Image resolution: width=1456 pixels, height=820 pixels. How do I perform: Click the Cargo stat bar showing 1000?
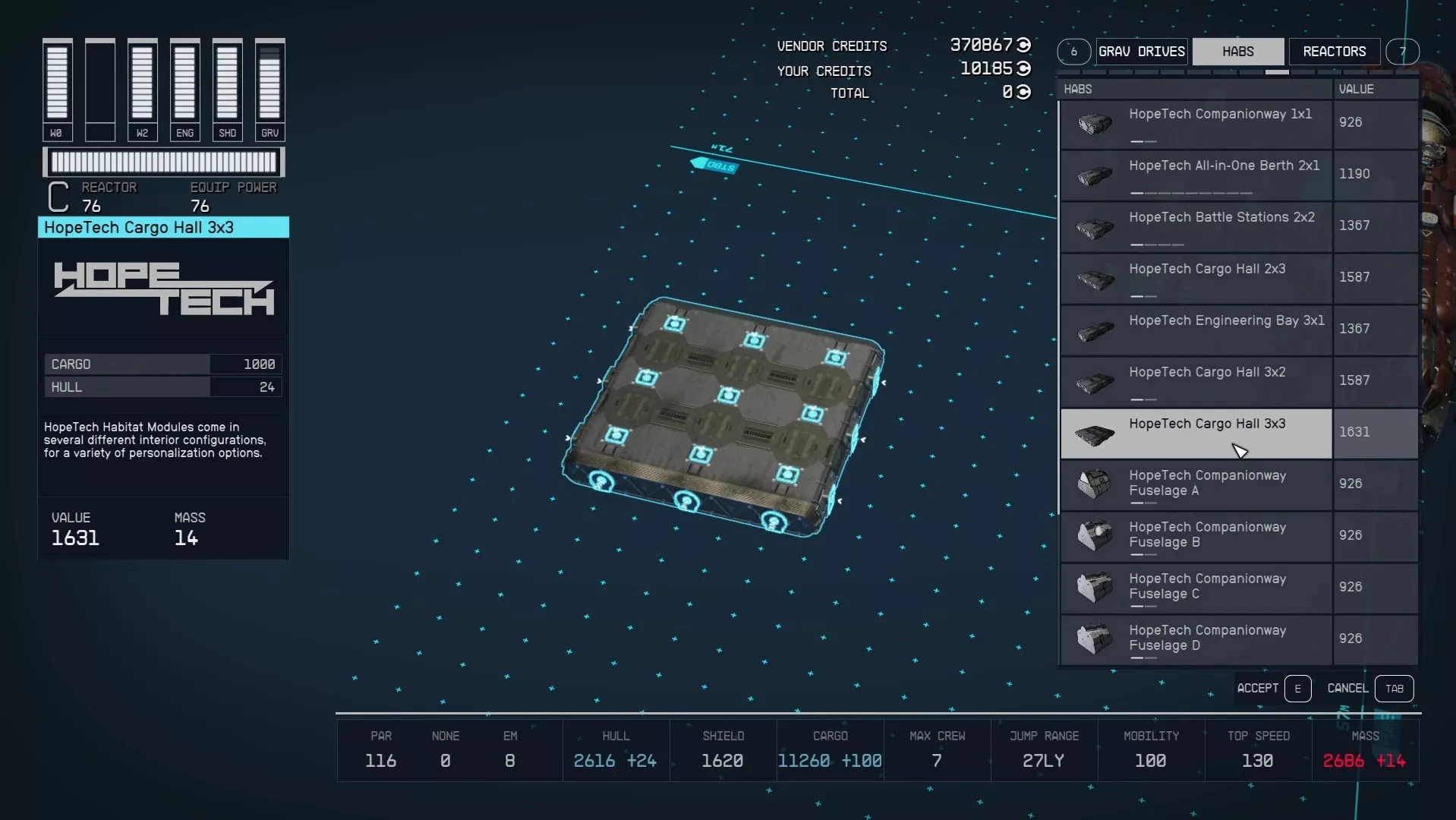point(163,364)
